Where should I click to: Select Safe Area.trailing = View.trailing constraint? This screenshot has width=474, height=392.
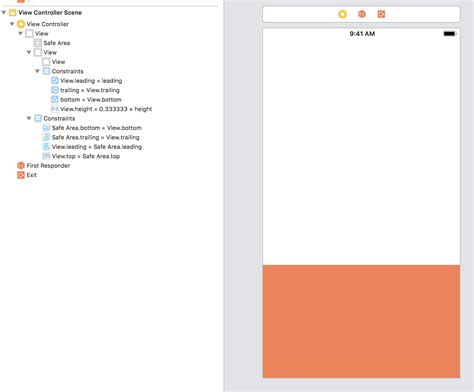95,137
